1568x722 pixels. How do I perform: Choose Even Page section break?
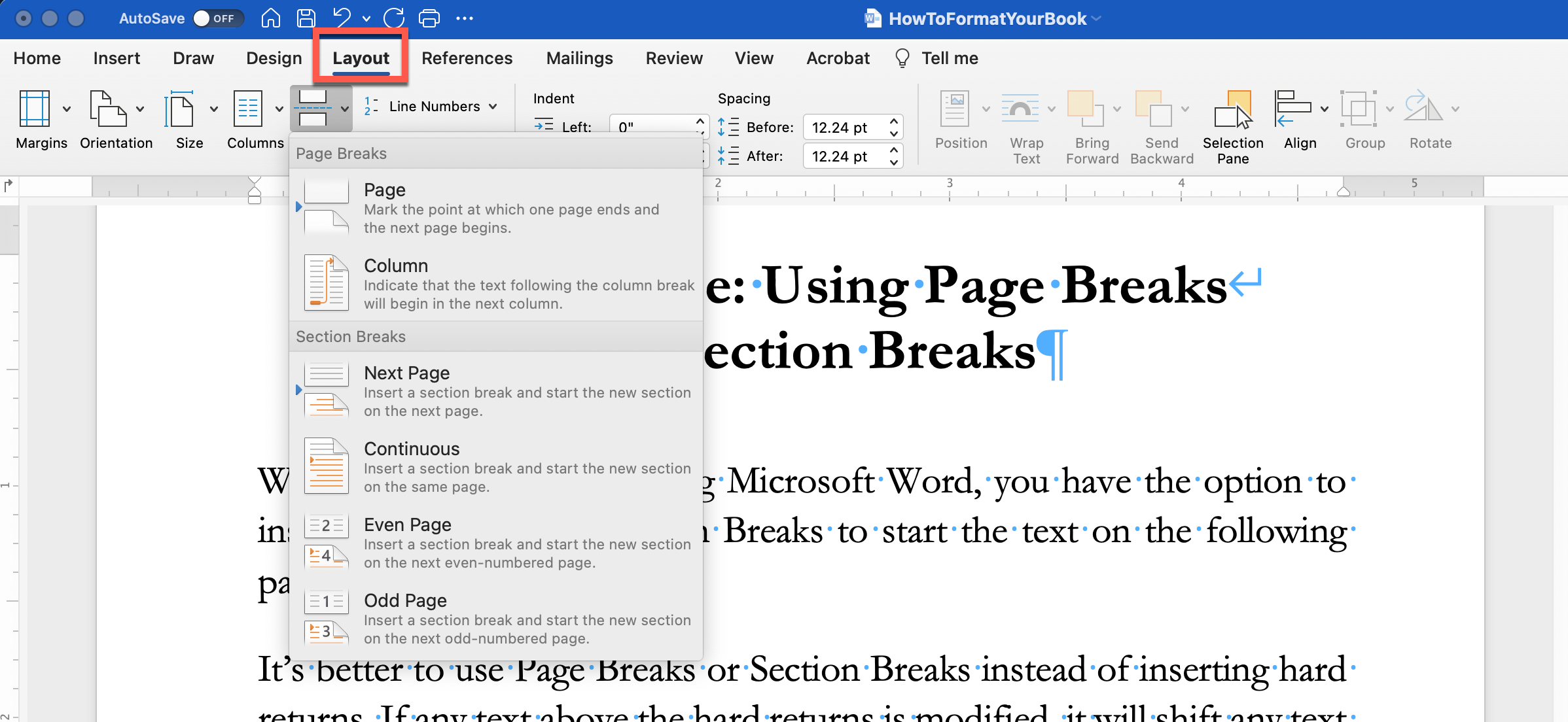click(496, 543)
